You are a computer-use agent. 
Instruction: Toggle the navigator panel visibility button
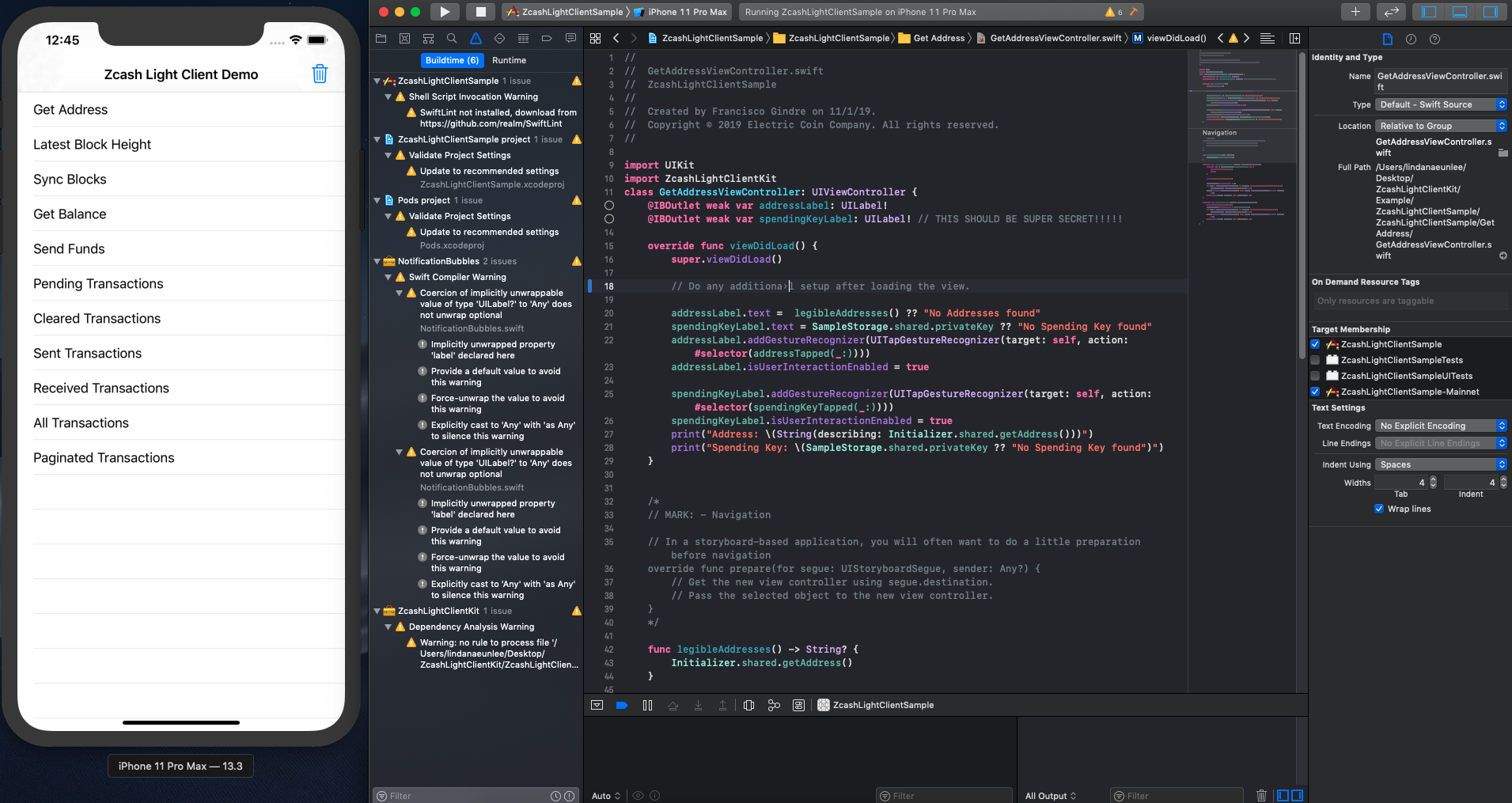tap(1429, 12)
